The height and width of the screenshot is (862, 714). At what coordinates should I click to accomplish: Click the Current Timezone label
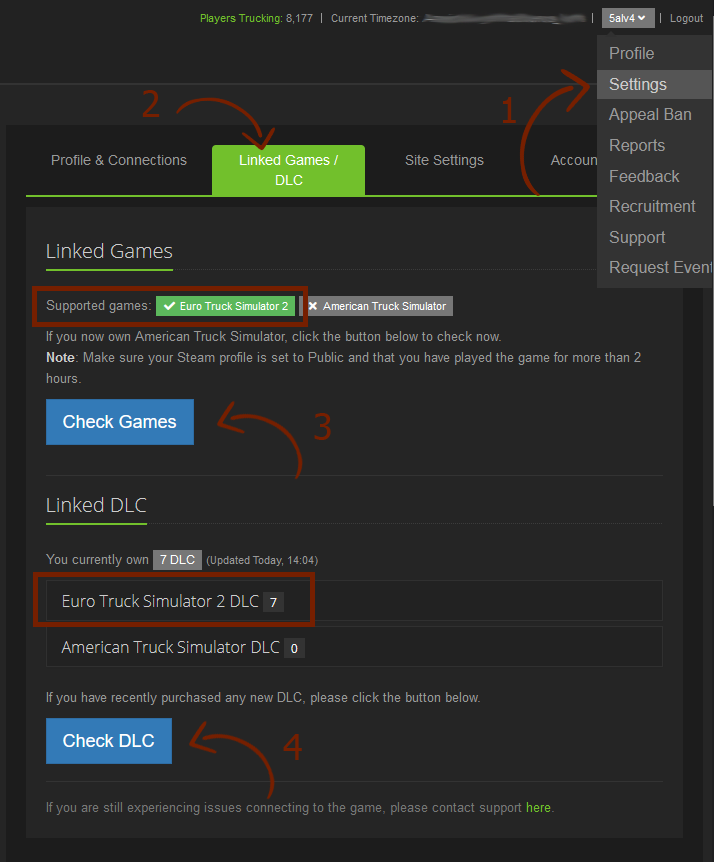pos(374,18)
